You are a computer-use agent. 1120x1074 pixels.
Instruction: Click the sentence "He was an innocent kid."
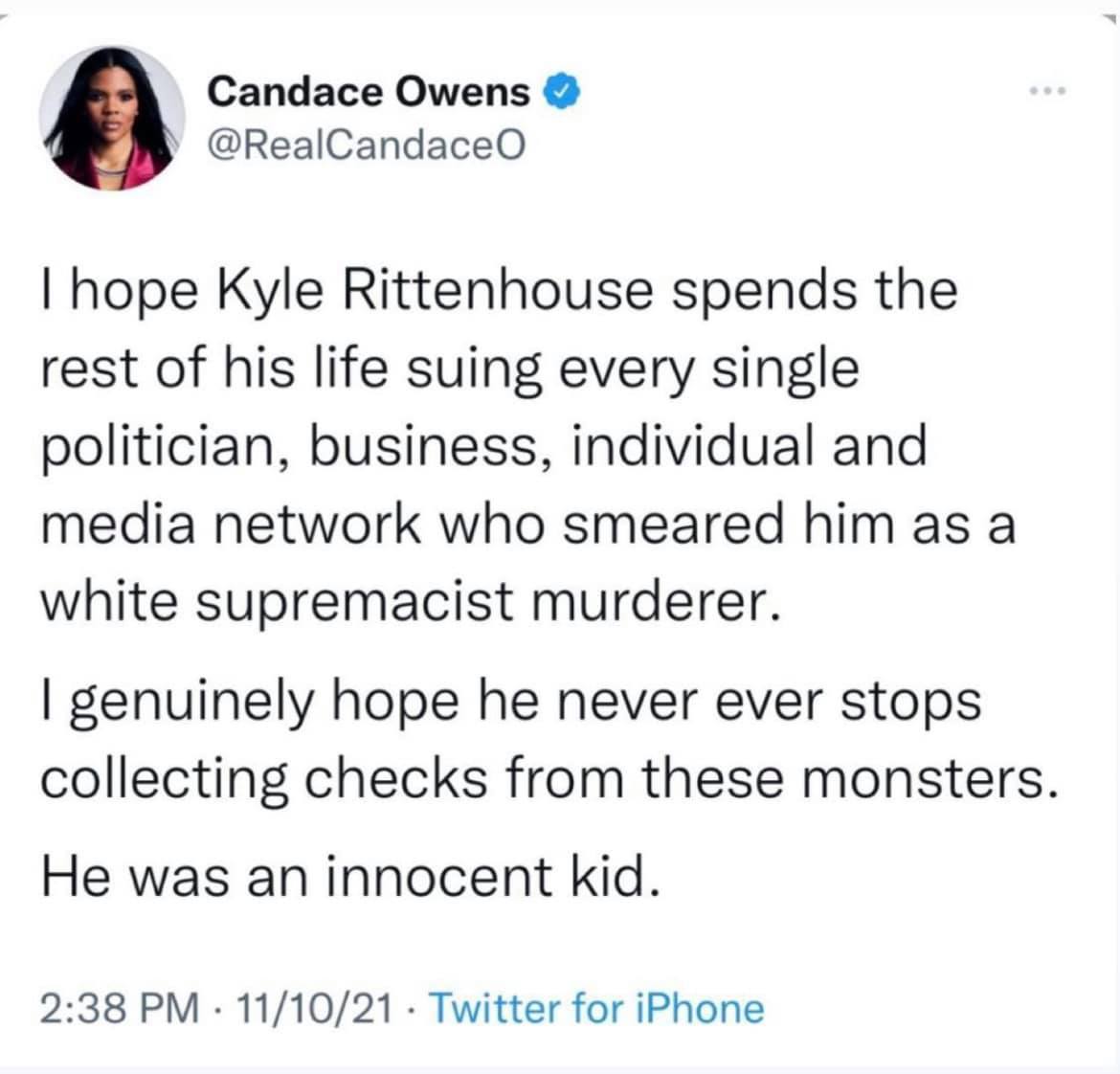(x=351, y=877)
